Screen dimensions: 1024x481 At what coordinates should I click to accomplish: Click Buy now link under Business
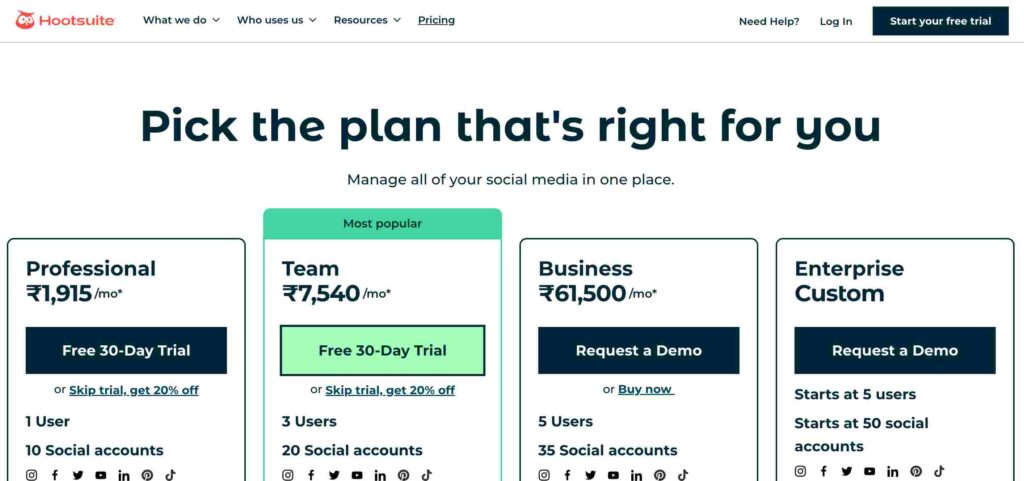point(645,390)
